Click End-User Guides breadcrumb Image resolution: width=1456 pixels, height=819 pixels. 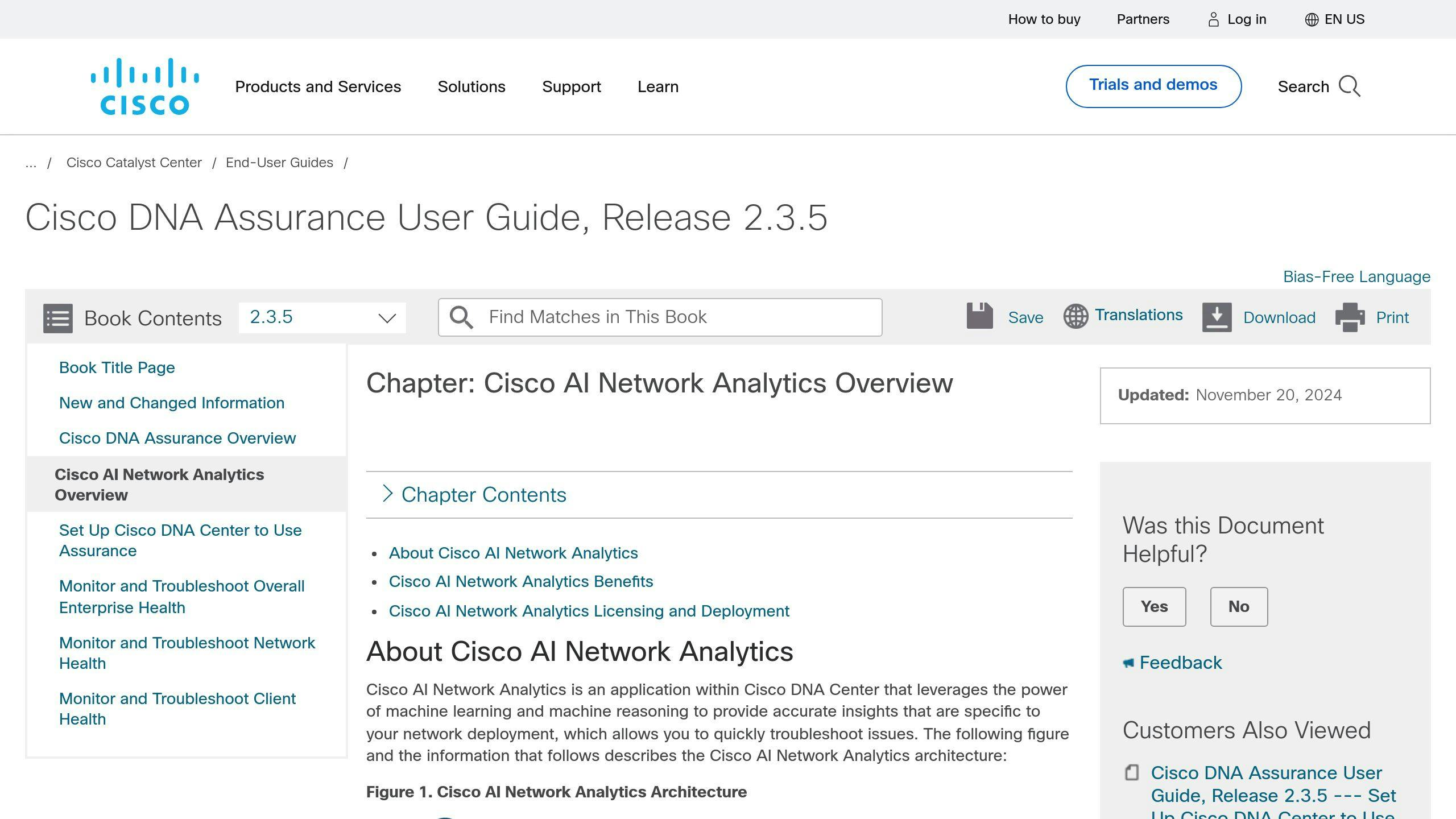279,163
